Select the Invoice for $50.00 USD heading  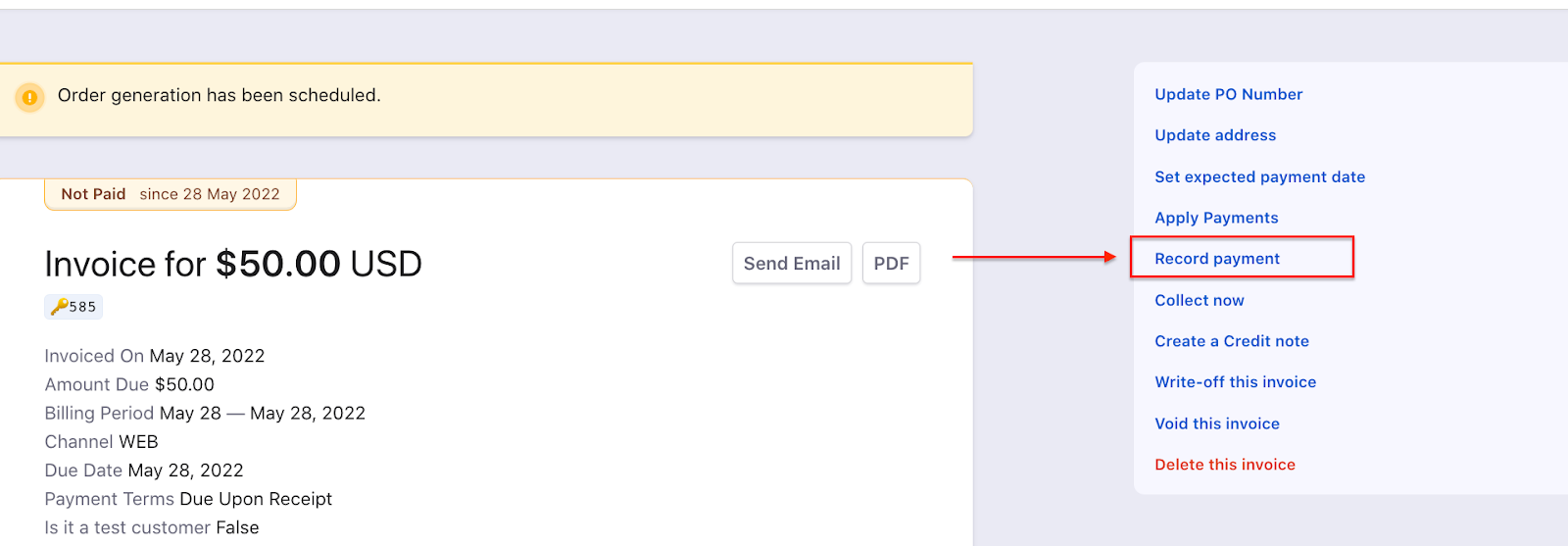[233, 264]
